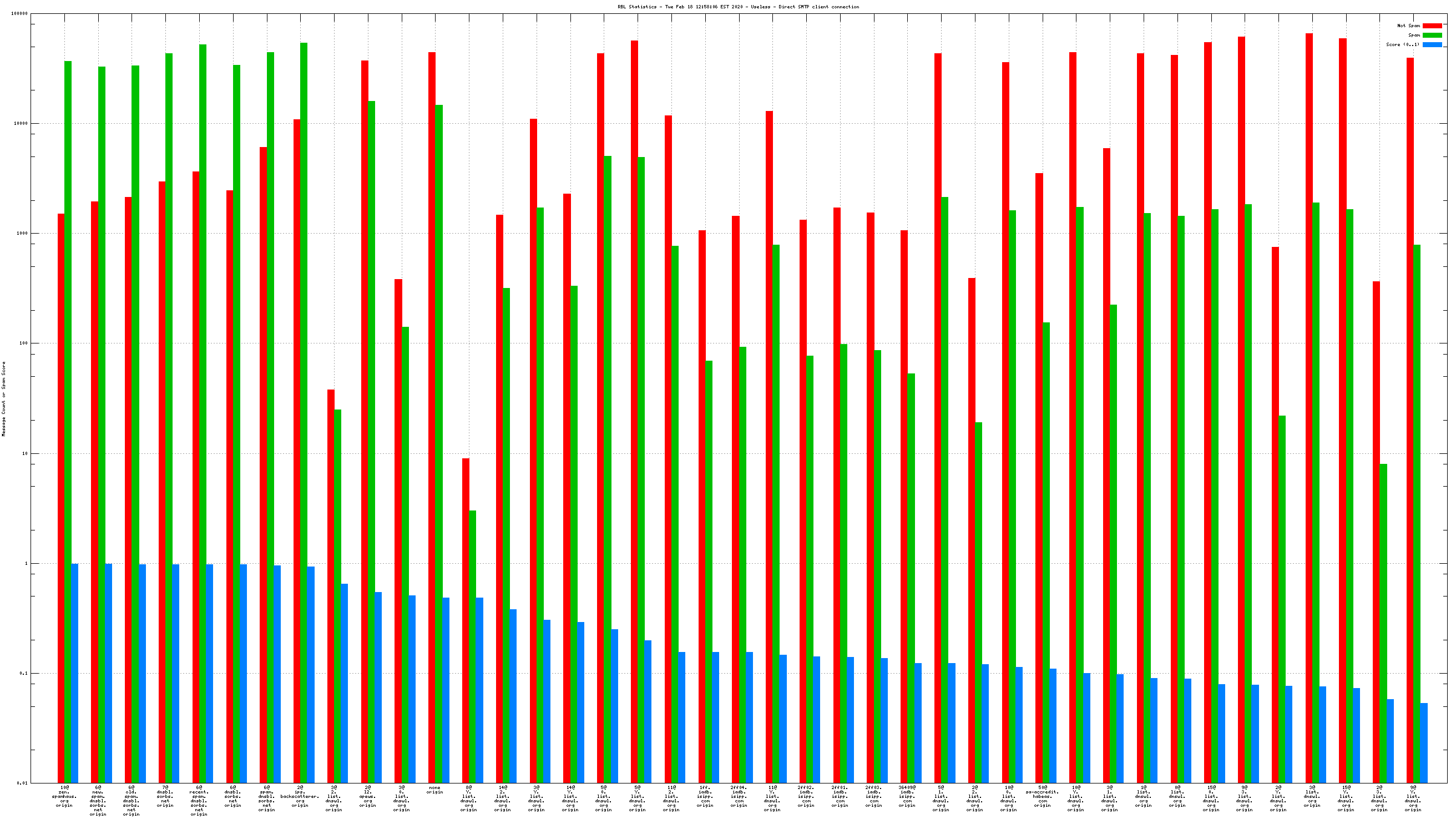1456x819 pixels.
Task: Click the green bar above zen.spamhaus.org
Action: coord(68,396)
